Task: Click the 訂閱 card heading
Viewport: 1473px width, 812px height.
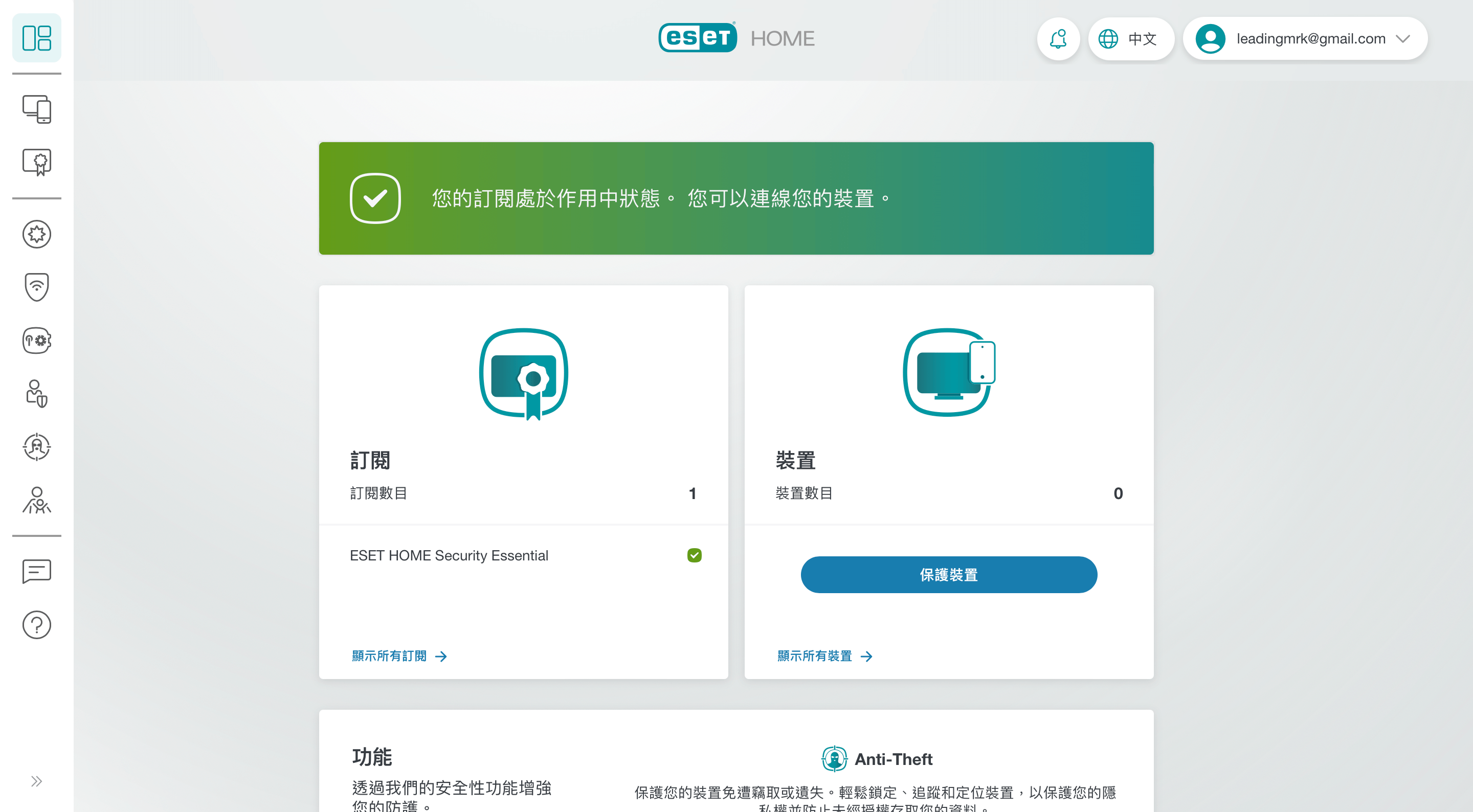Action: coord(370,460)
